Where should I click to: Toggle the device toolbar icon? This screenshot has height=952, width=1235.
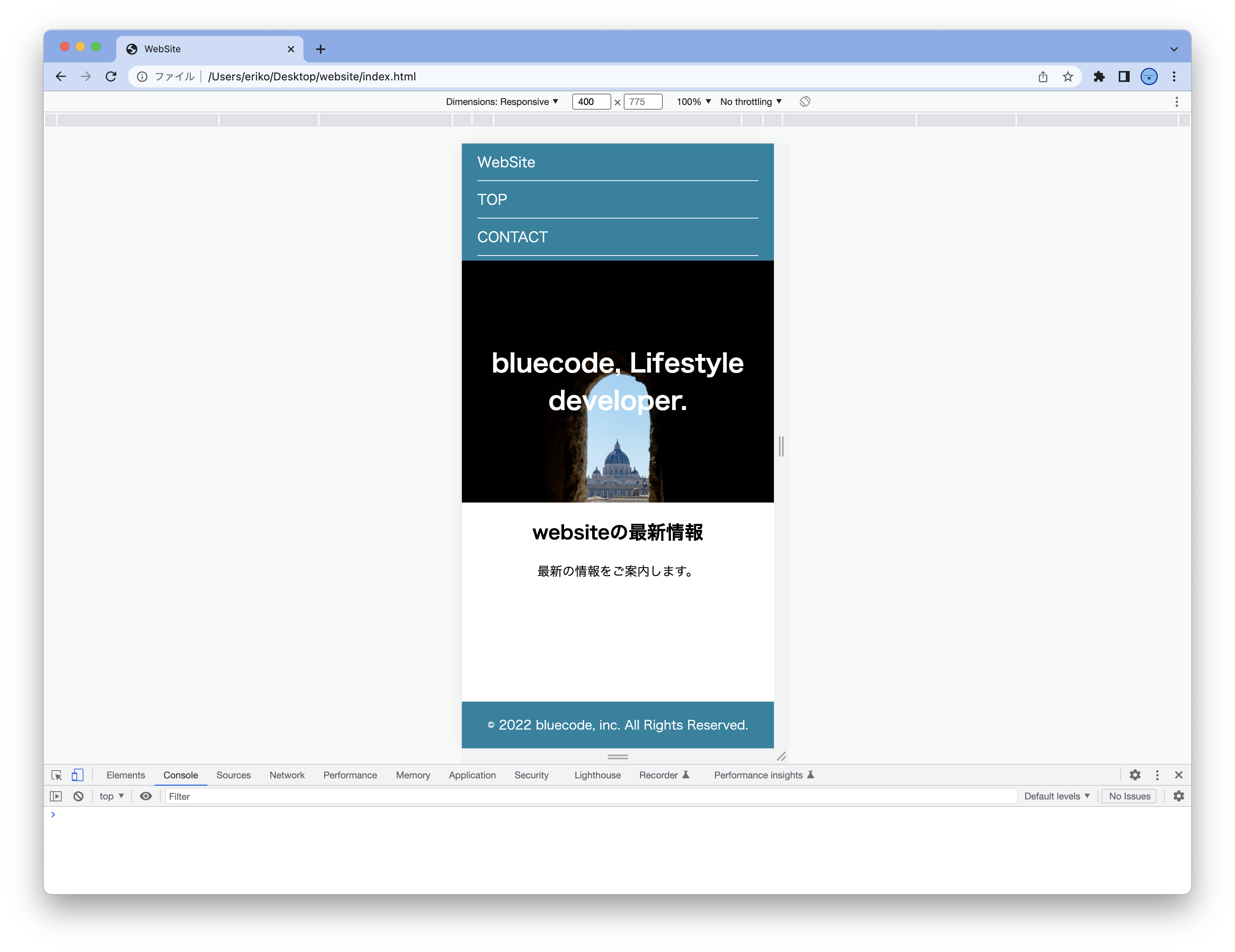78,775
